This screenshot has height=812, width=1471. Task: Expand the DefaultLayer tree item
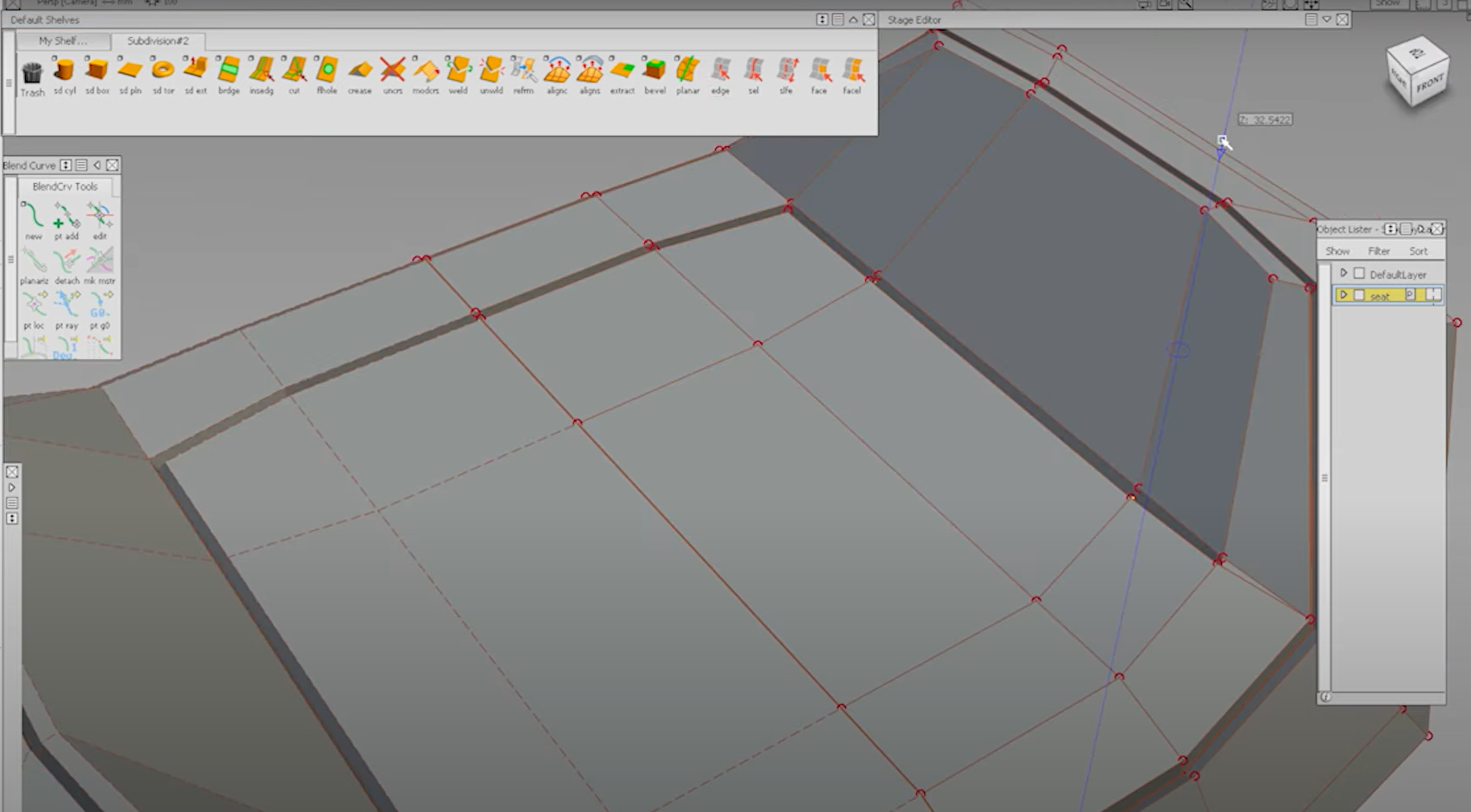(x=1345, y=274)
